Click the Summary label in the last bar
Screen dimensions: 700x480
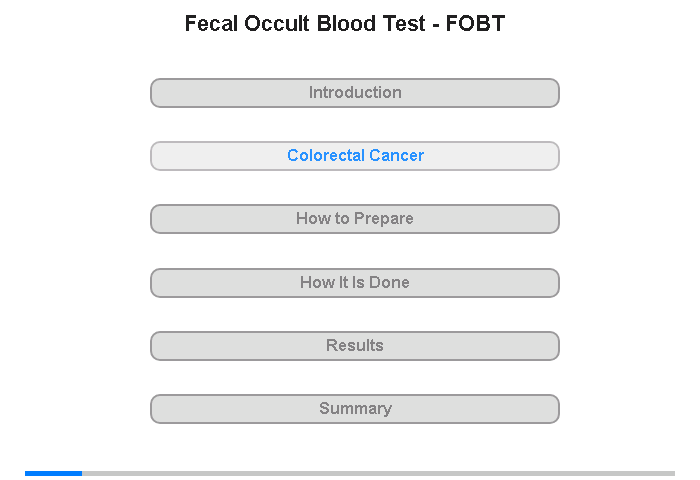355,408
